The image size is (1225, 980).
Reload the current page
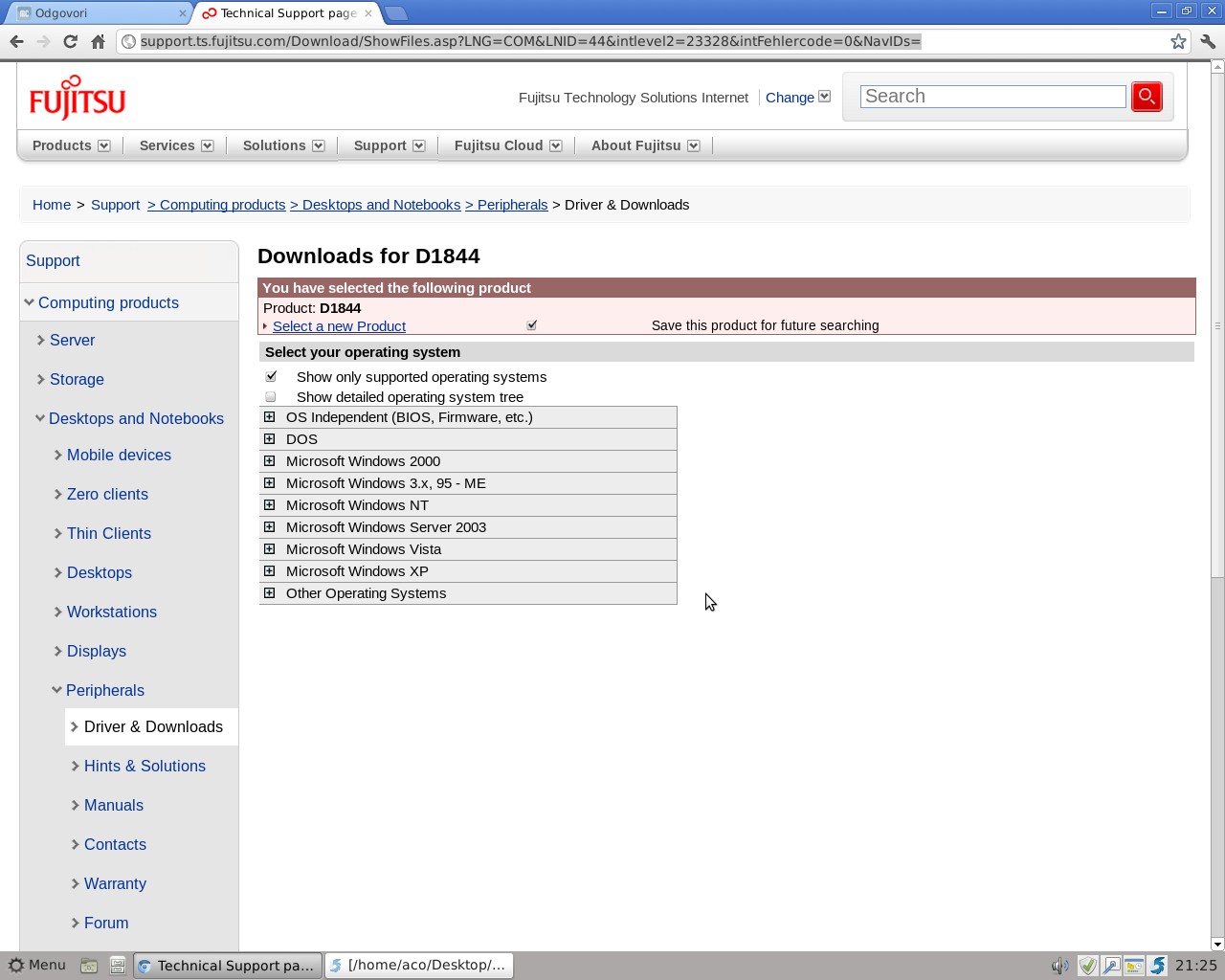[x=70, y=41]
